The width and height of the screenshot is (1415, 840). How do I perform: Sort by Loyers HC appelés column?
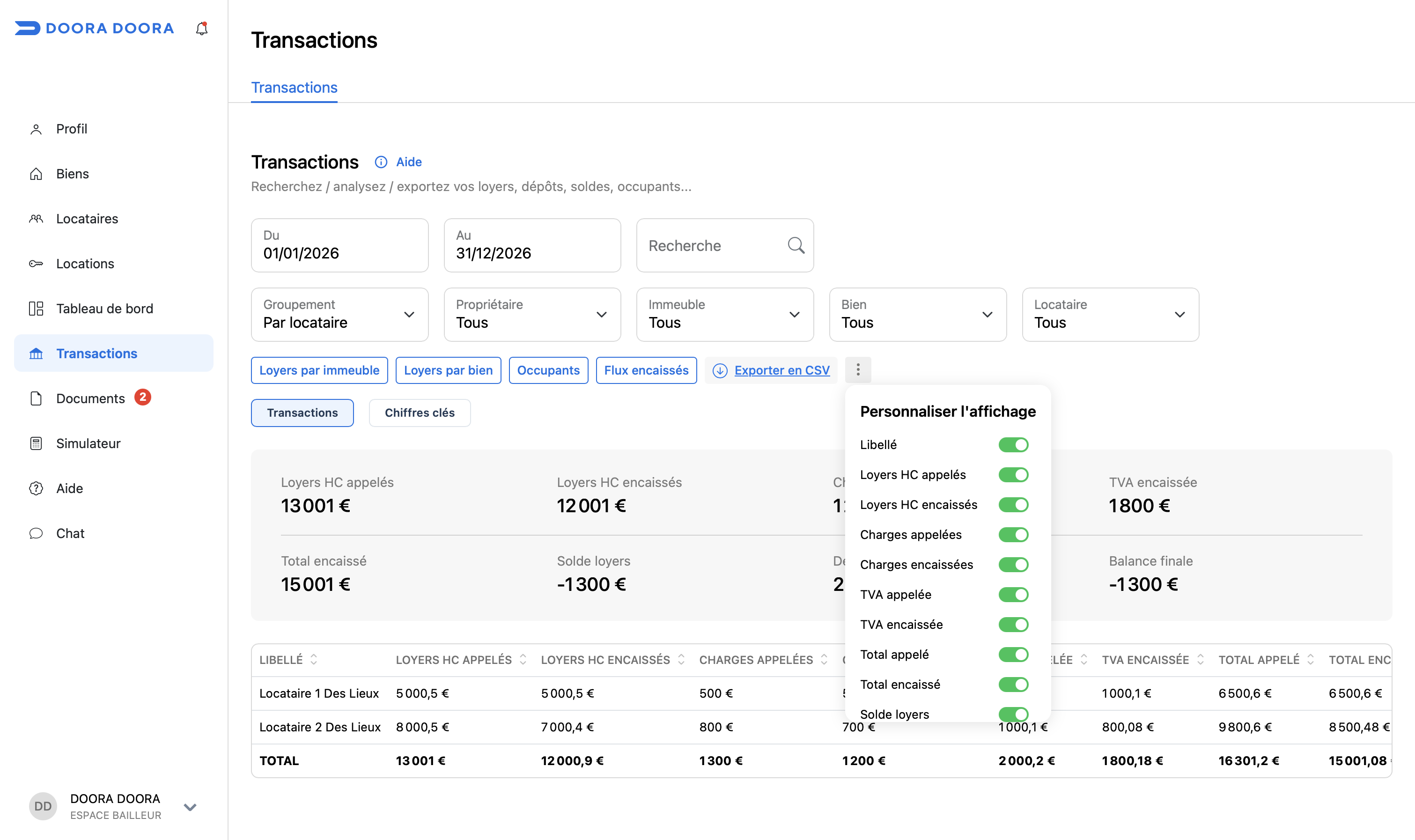(x=523, y=659)
